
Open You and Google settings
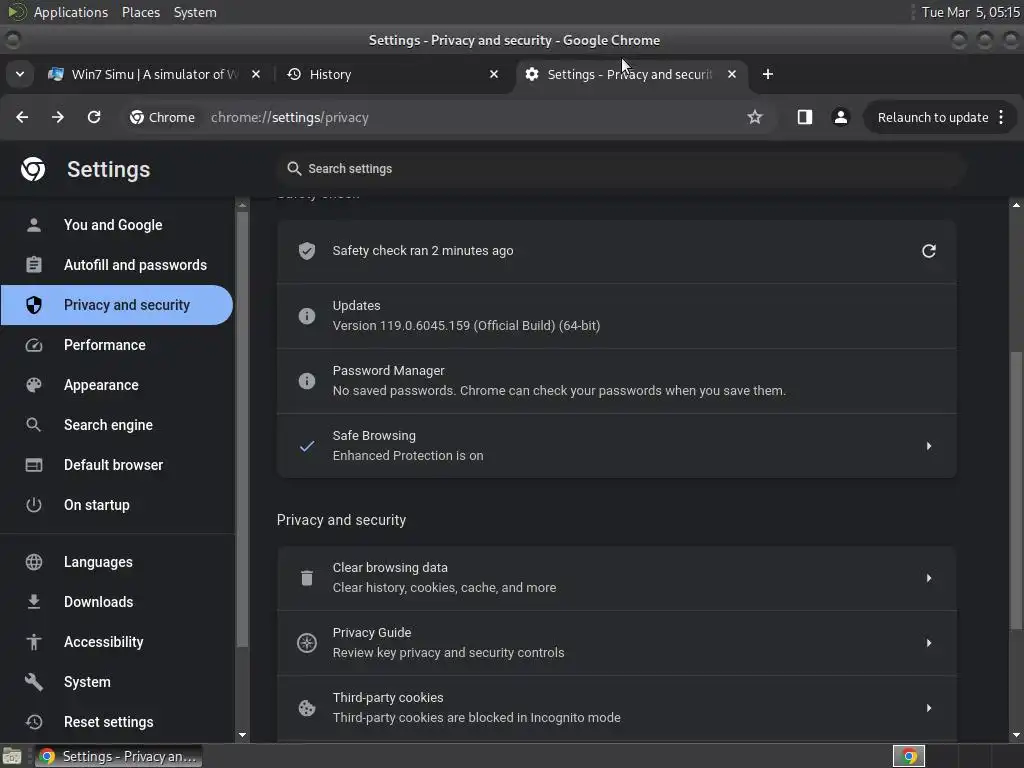tap(118, 225)
